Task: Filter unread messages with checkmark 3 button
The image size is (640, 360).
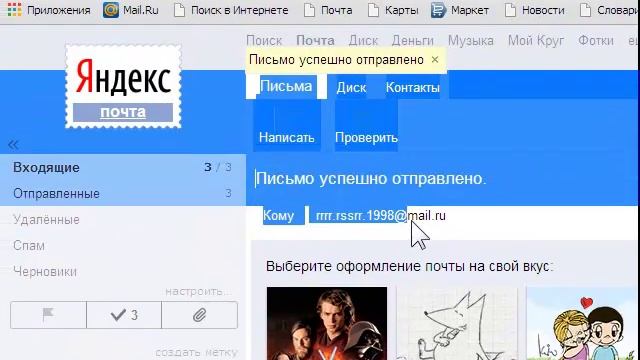Action: [x=124, y=315]
